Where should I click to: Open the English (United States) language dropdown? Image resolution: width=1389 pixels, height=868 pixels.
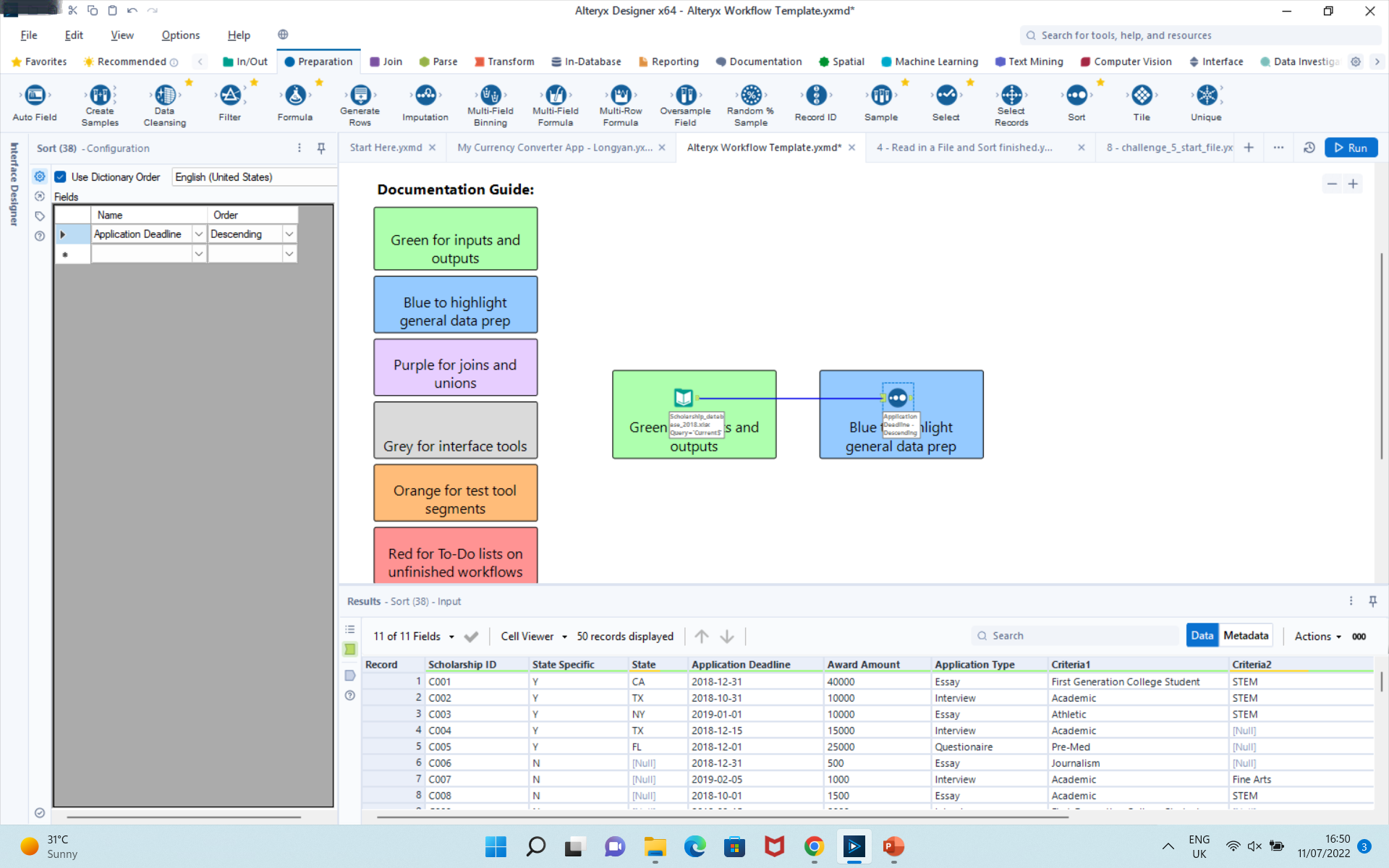click(x=255, y=177)
